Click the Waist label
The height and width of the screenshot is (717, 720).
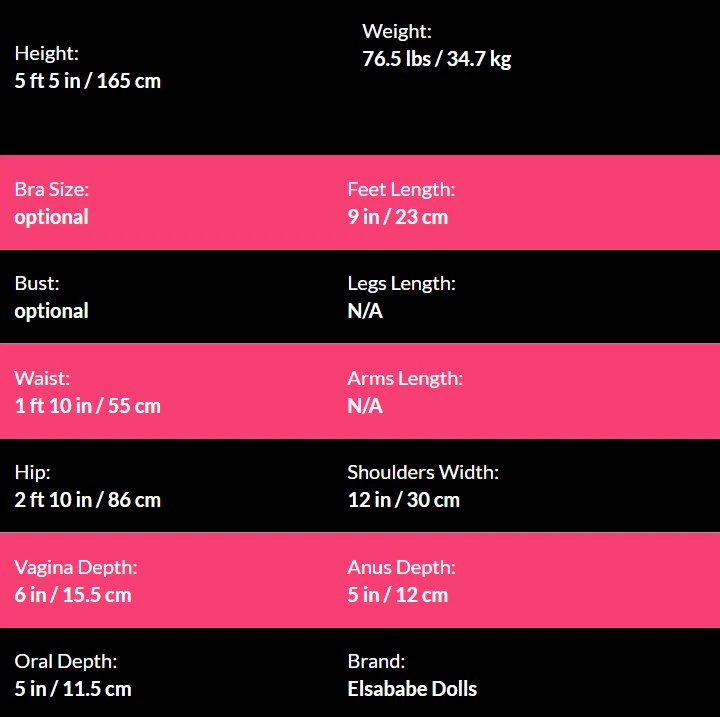click(x=42, y=378)
